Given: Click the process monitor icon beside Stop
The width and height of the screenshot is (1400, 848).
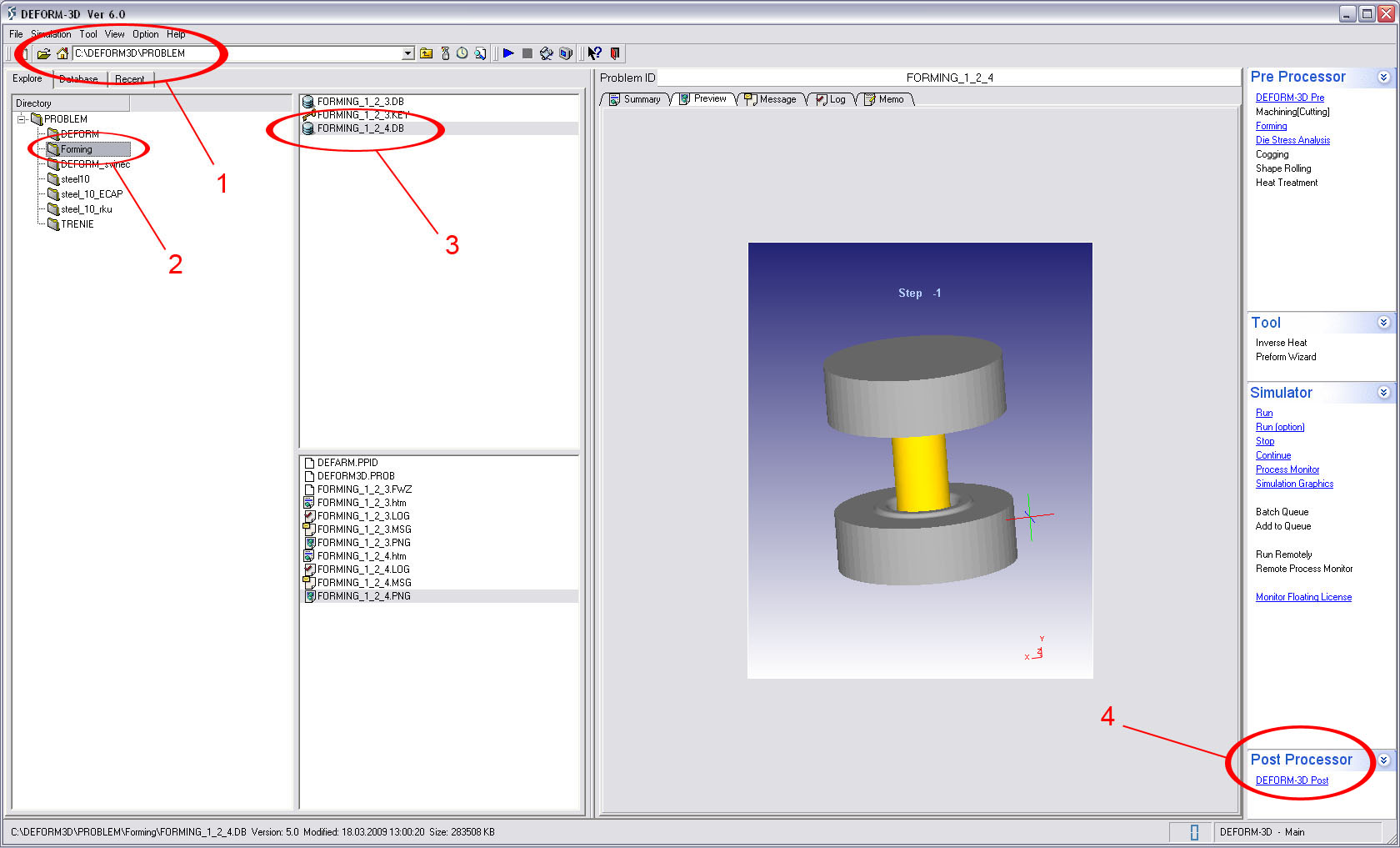Looking at the screenshot, I should [x=547, y=53].
